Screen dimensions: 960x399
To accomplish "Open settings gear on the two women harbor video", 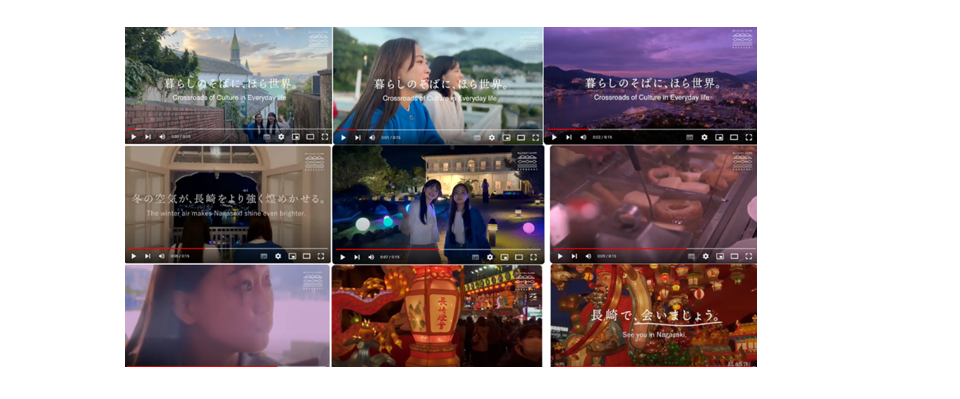I will pos(491,138).
